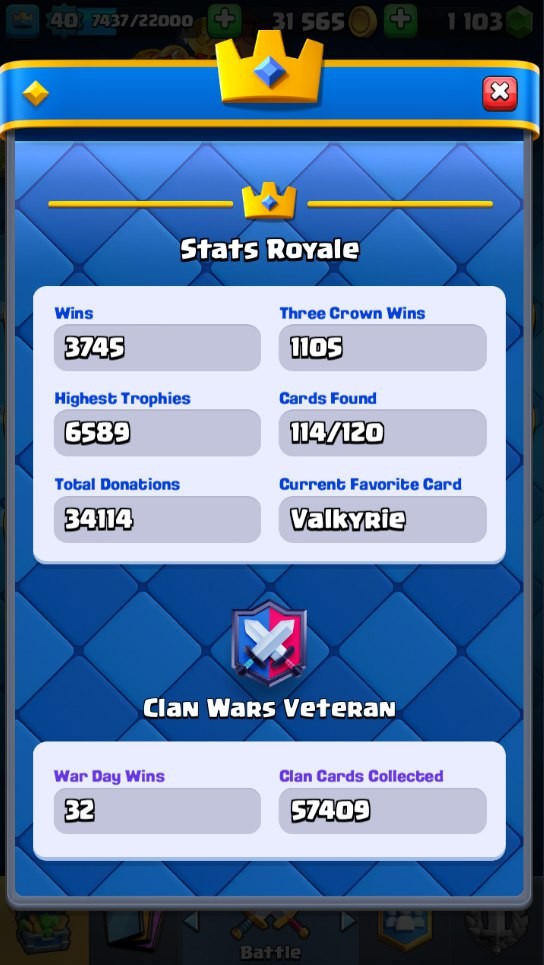Open the Cards Found 114/120 field

tap(382, 433)
